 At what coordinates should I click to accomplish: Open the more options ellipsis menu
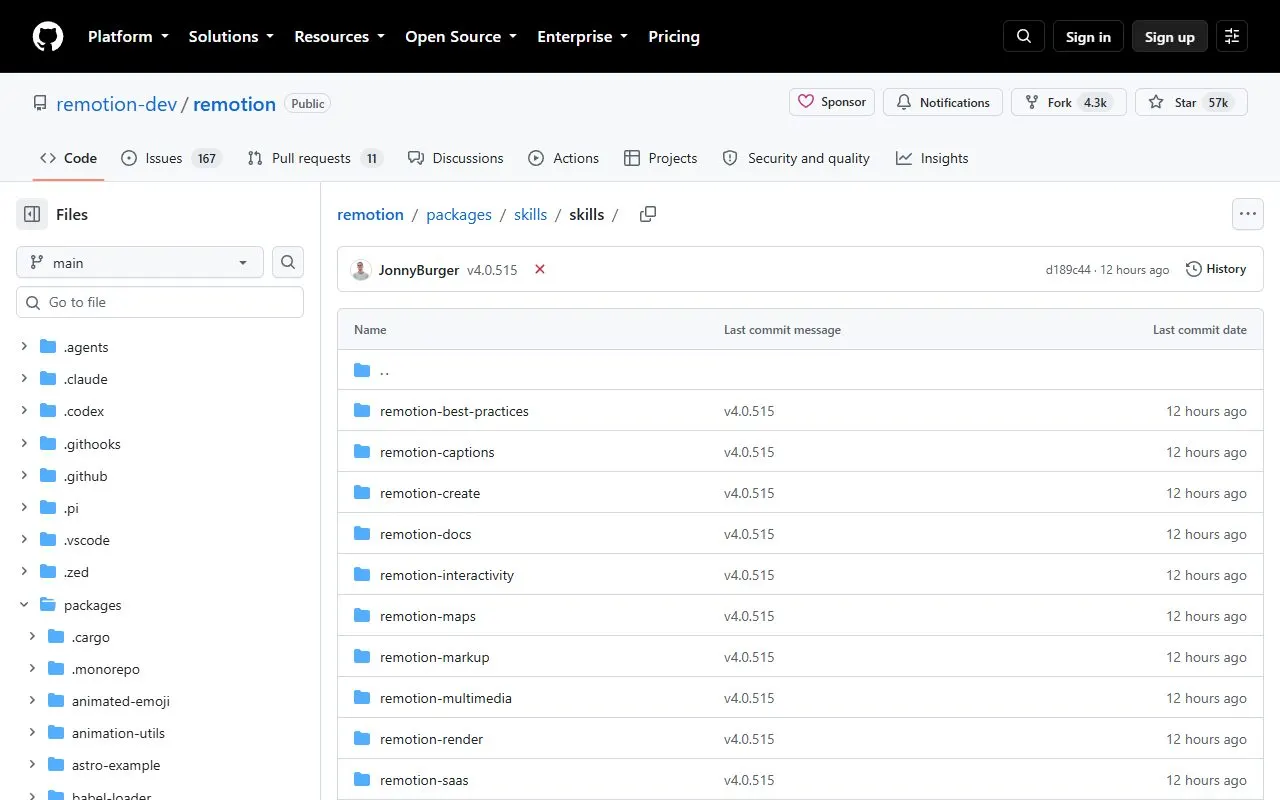click(1247, 214)
